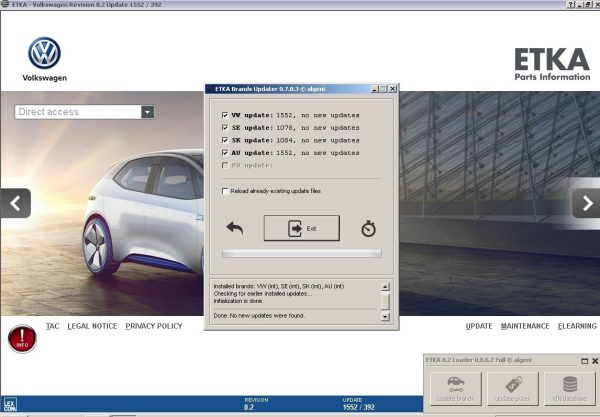Click the ETKA Parts Information logo

[552, 64]
